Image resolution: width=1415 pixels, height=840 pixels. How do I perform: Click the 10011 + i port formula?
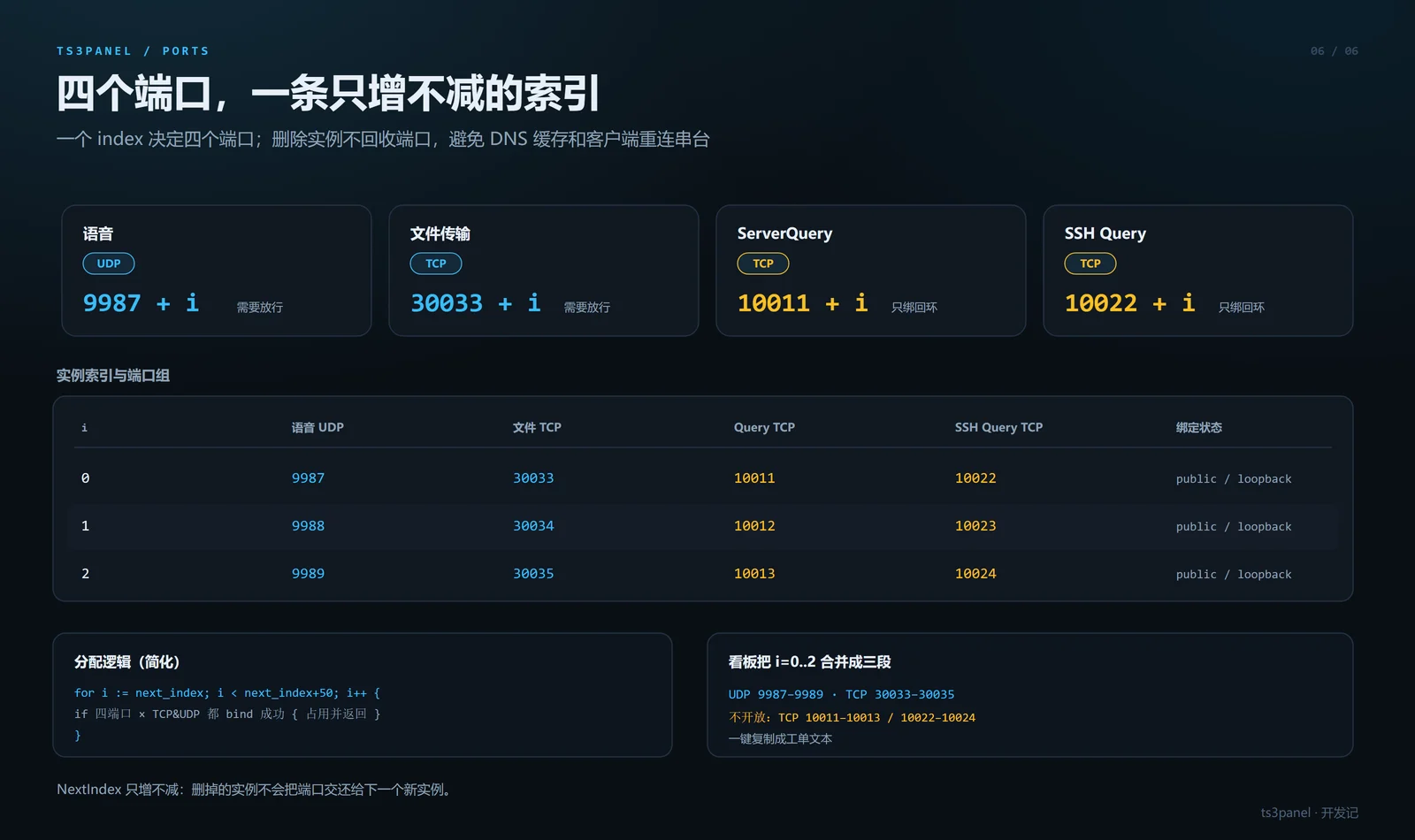coord(803,303)
